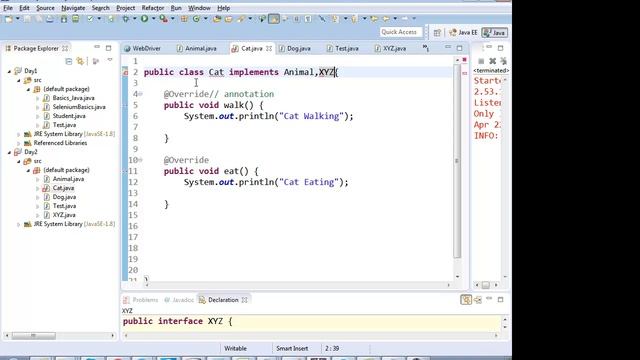Click the red error indicator atop overview ruler
The image size is (640, 360).
464,60
